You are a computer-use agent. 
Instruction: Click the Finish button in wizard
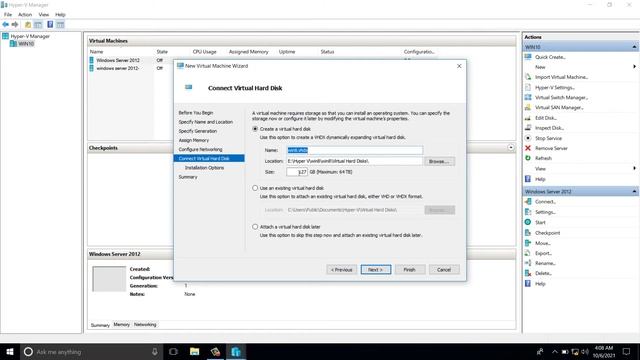(410, 269)
